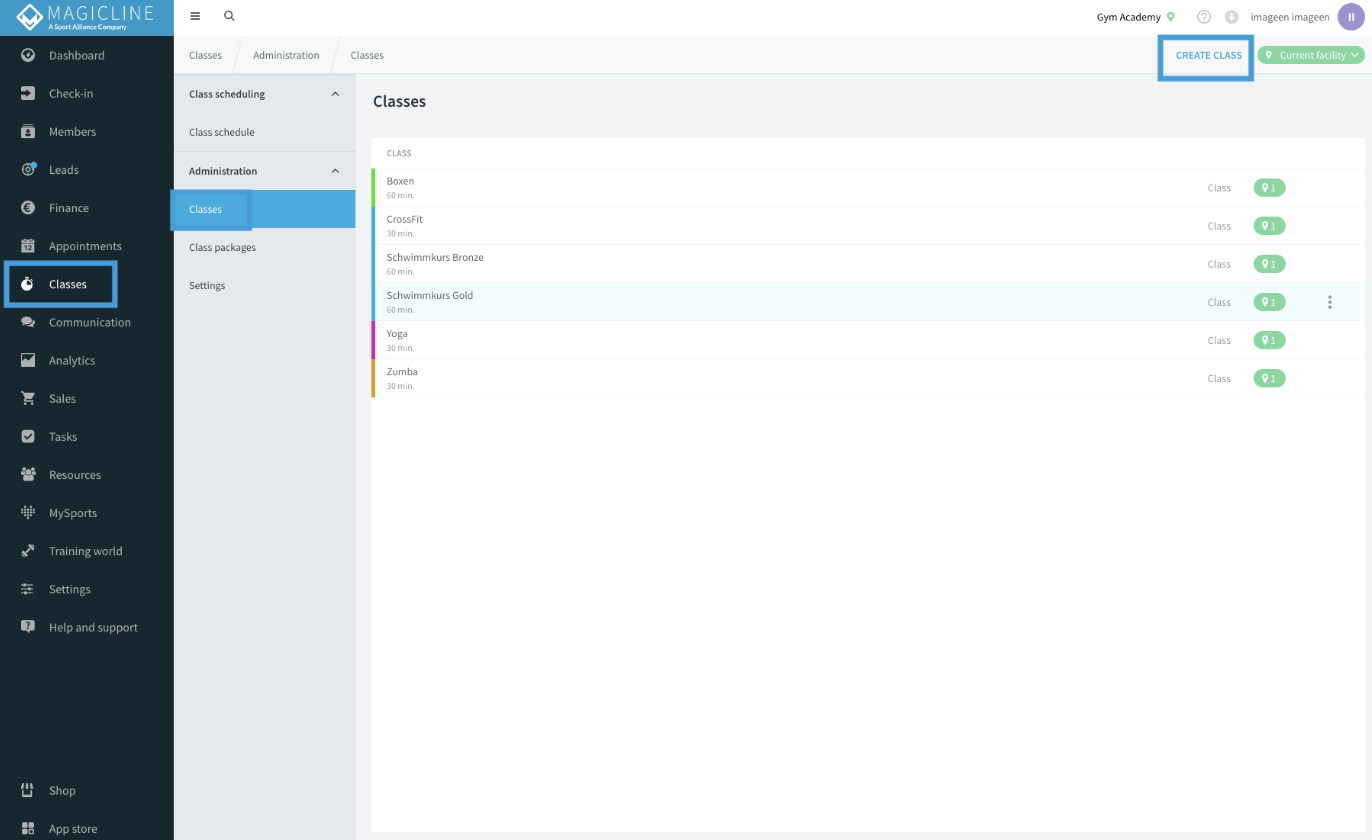
Task: Open the Current facility dropdown
Action: [x=1311, y=55]
